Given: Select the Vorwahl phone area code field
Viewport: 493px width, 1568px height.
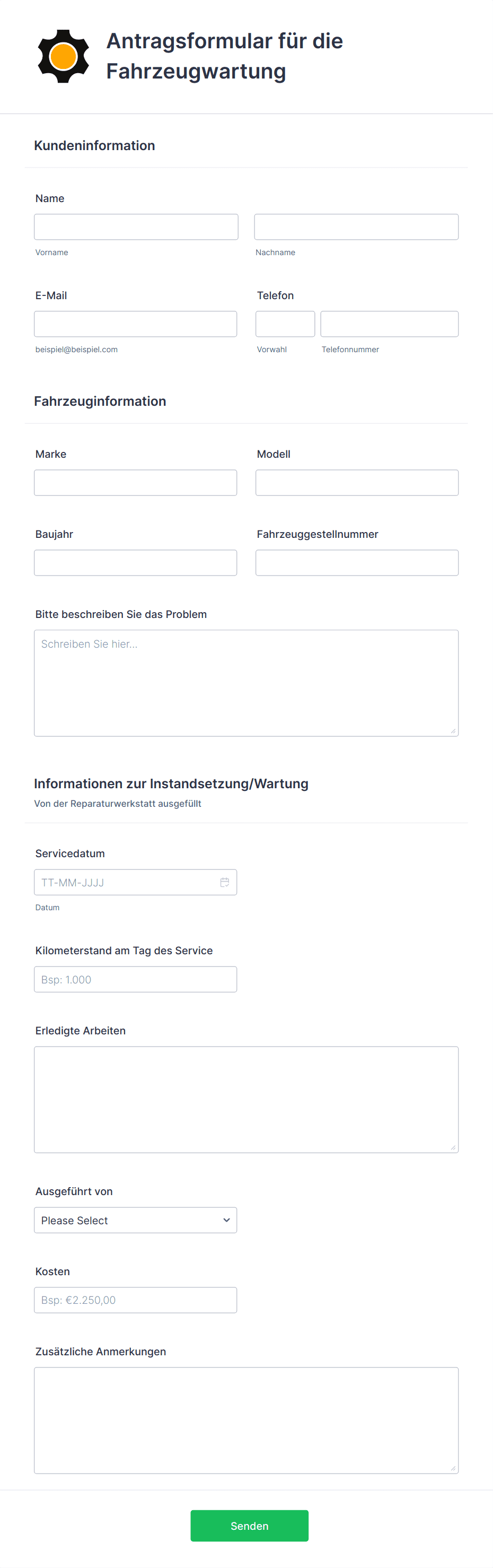Looking at the screenshot, I should [x=285, y=324].
